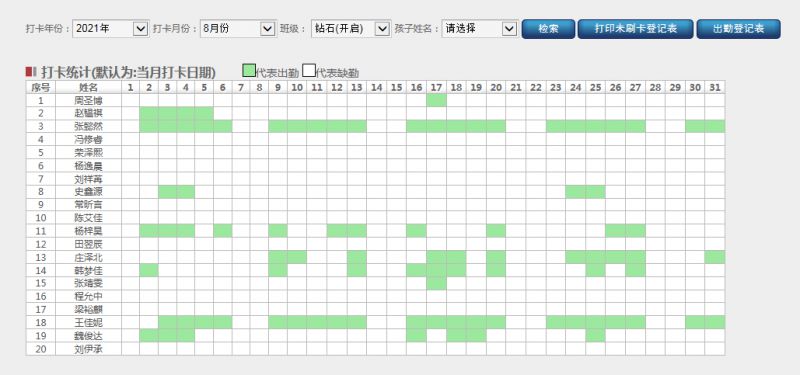Select the name 王佳妮 in row 18

click(88, 322)
